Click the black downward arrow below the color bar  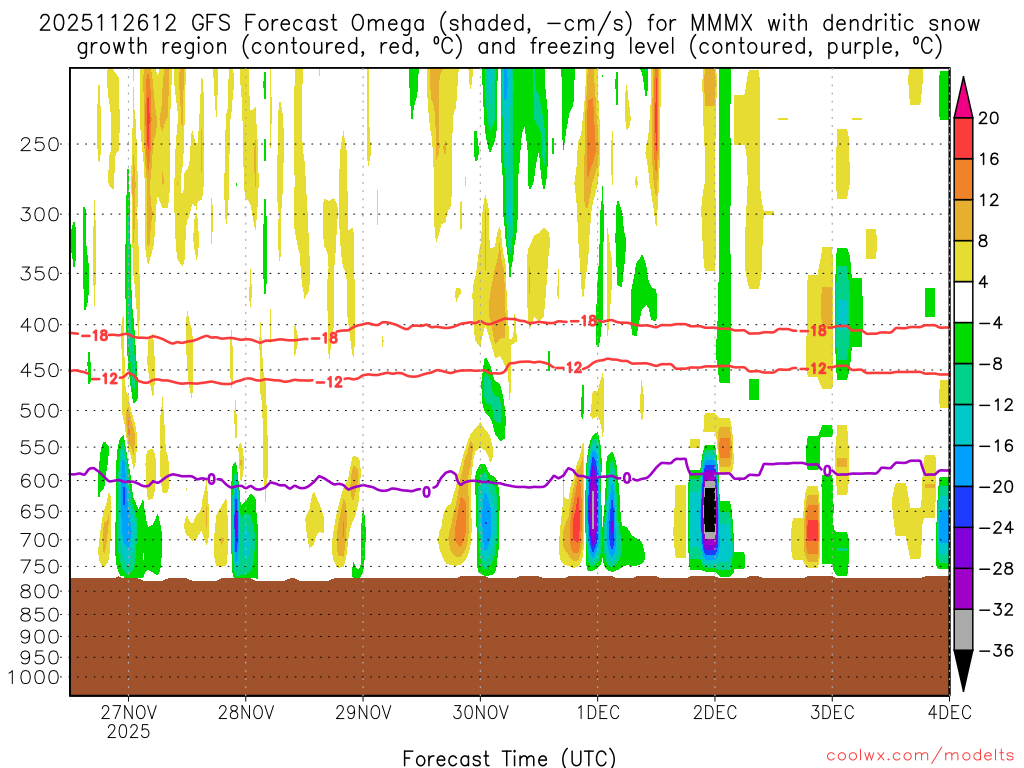(964, 671)
